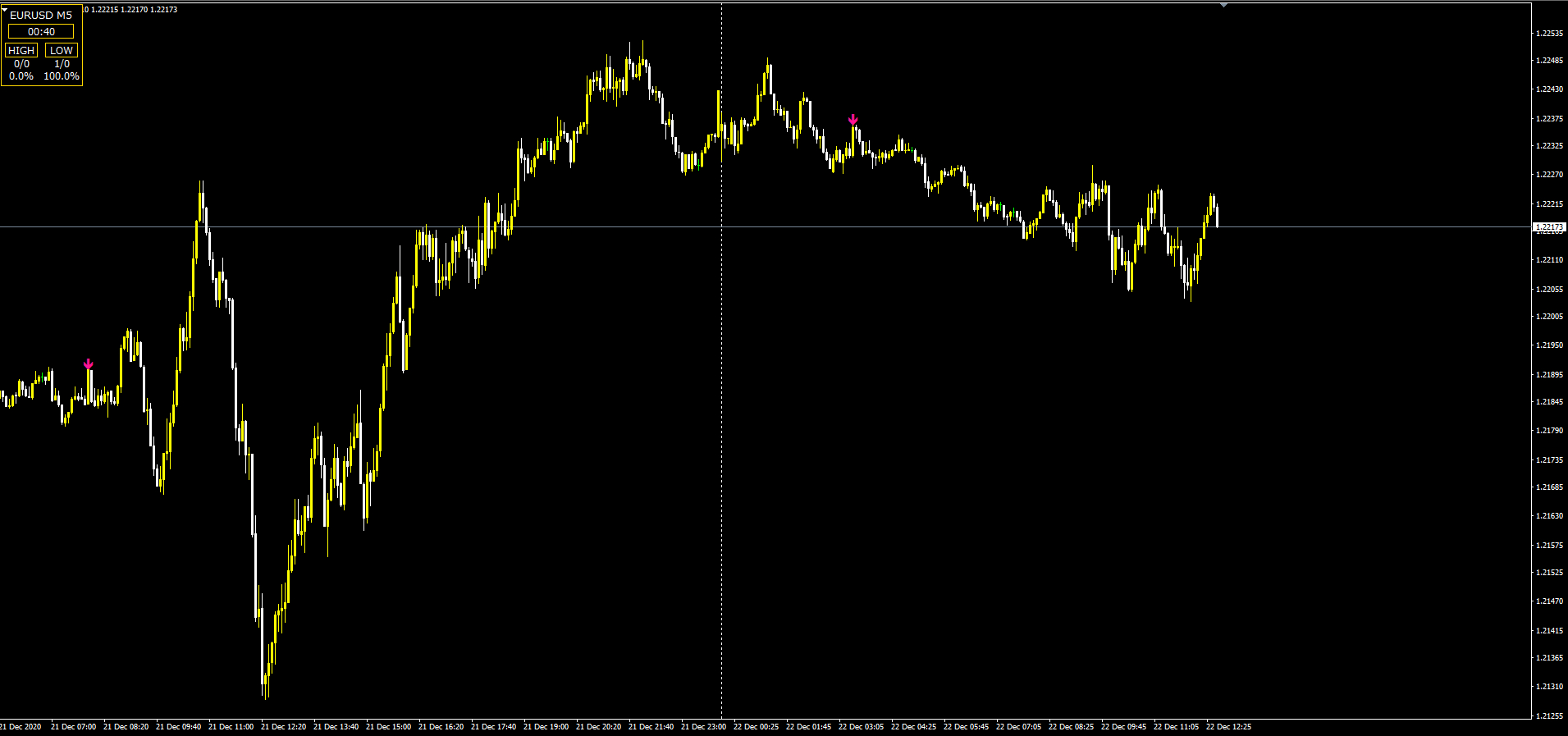Select the pink sell arrow near 21 Dec 07:00
This screenshot has width=1568, height=736.
click(x=89, y=363)
